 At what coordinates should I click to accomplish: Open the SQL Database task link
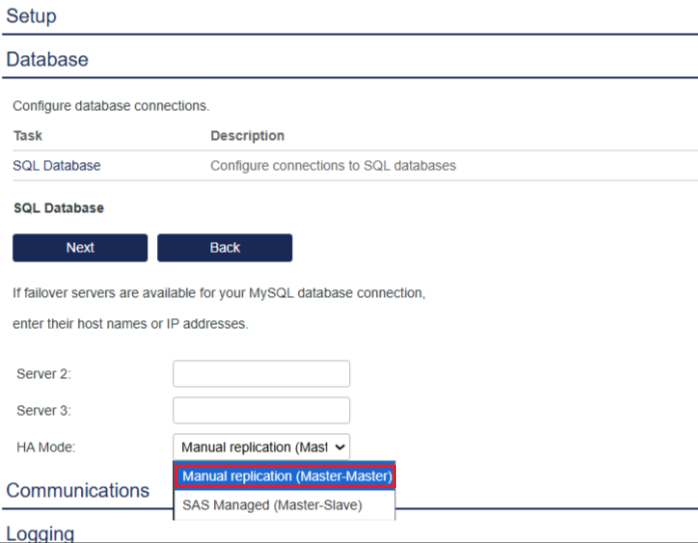point(57,166)
